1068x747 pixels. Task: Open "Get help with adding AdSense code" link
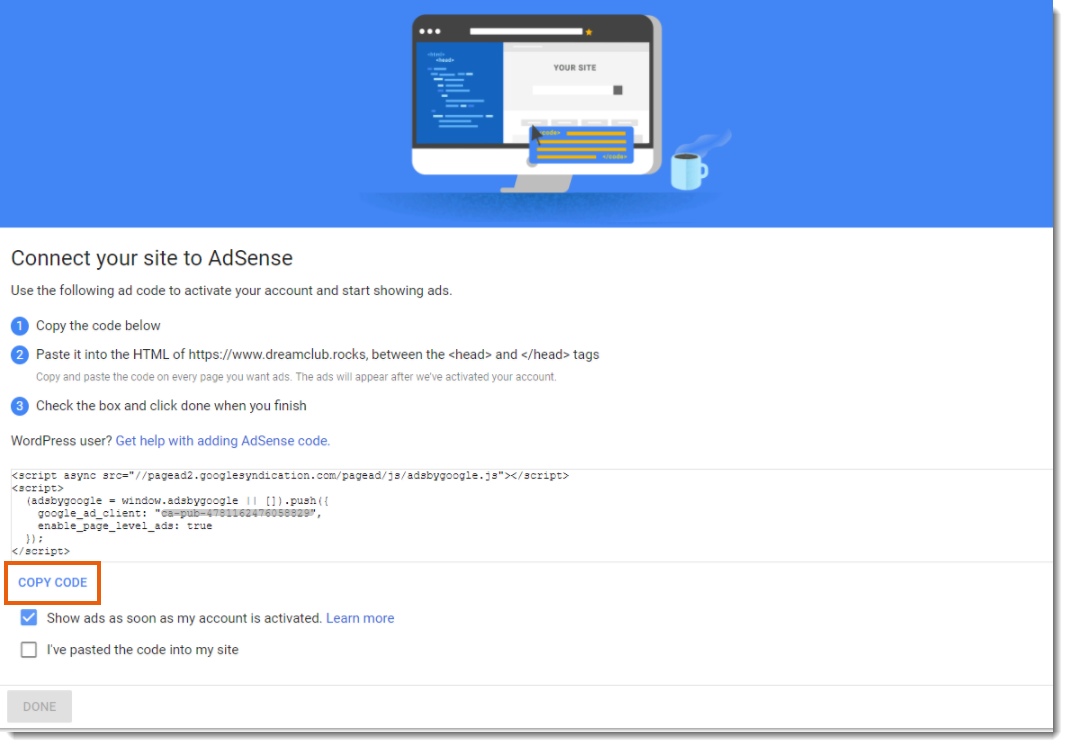click(x=222, y=440)
